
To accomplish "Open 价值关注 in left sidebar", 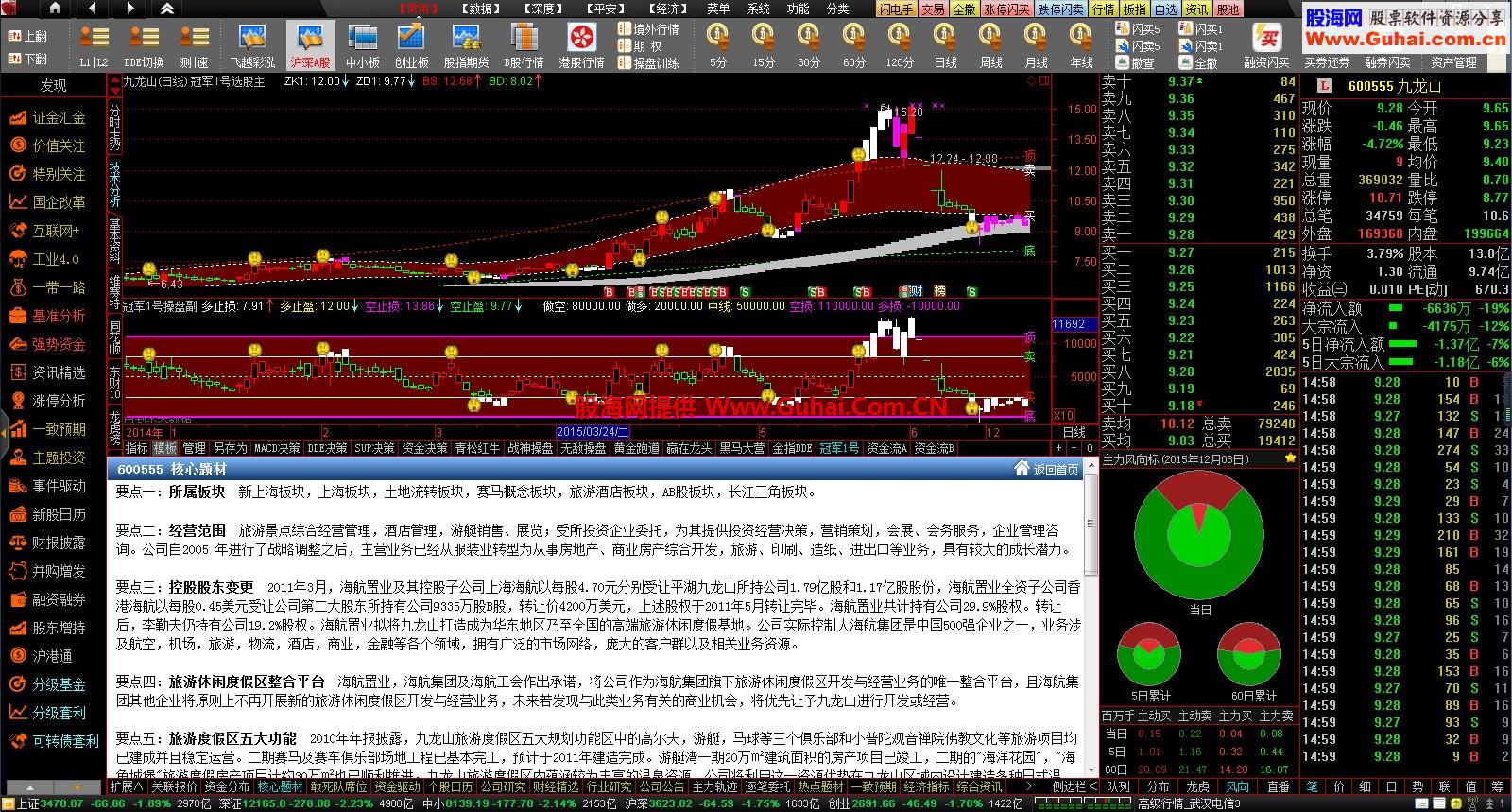I will [x=49, y=146].
